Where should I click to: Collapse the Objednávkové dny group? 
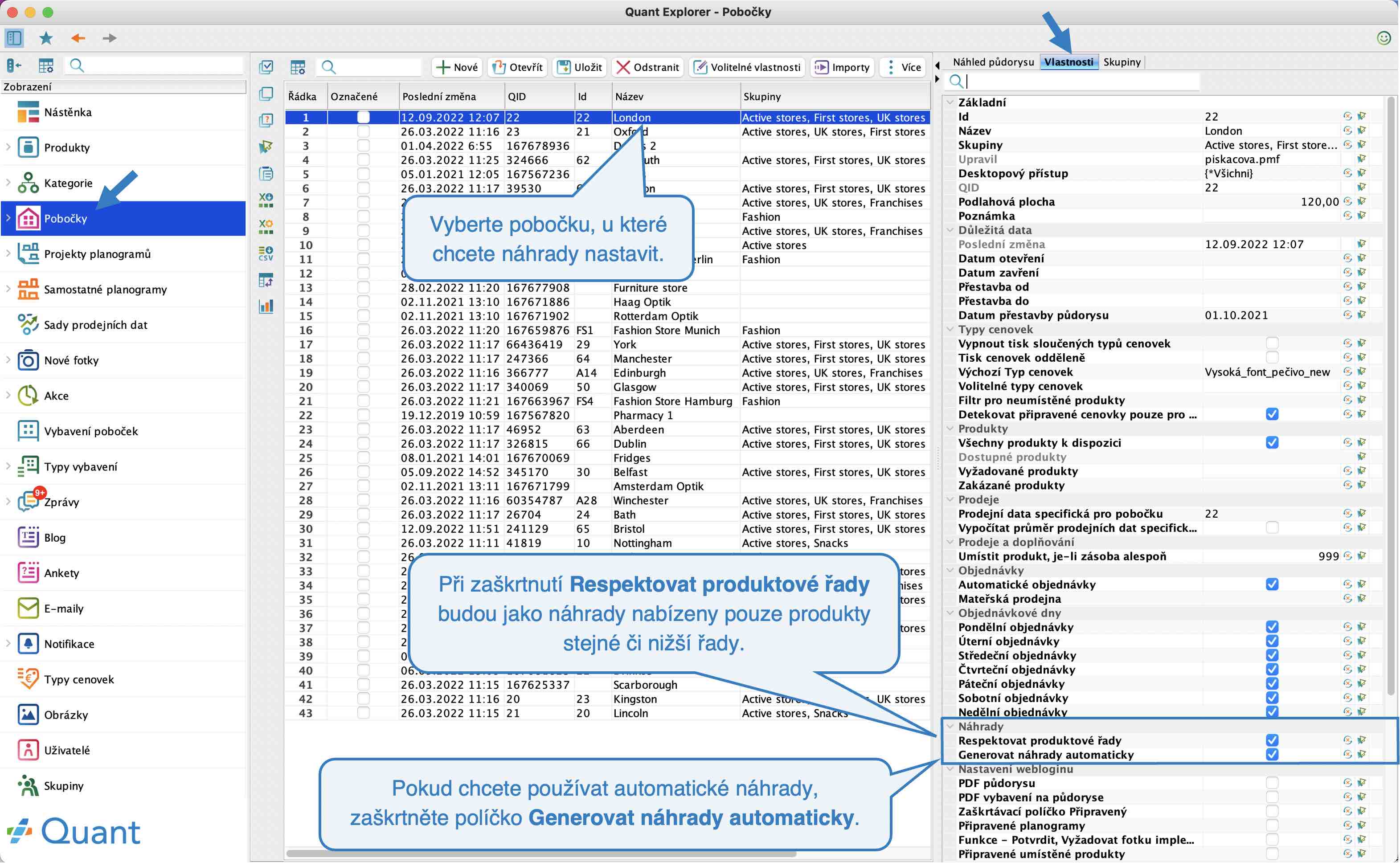950,613
